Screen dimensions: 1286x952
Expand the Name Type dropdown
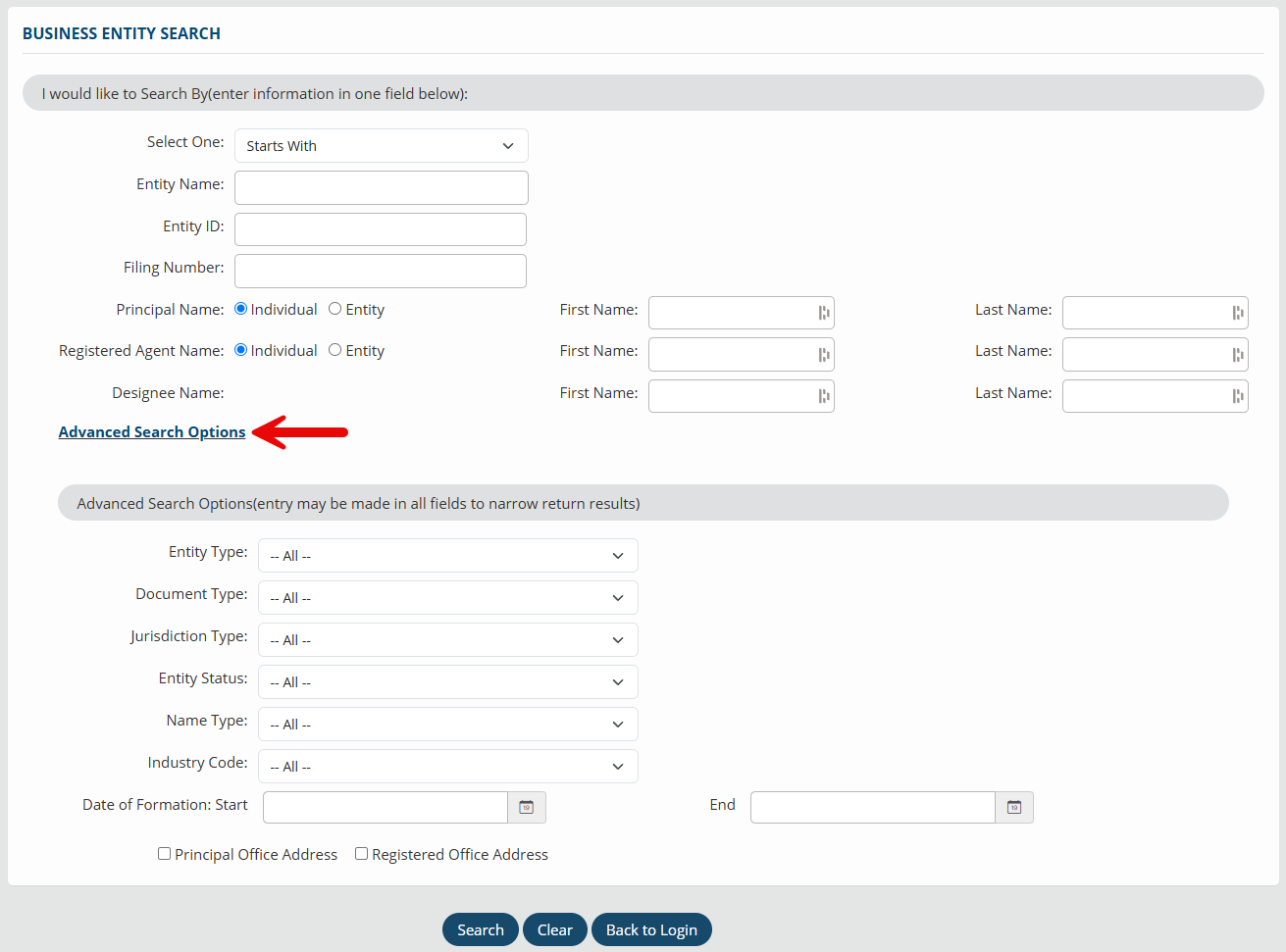click(x=448, y=725)
